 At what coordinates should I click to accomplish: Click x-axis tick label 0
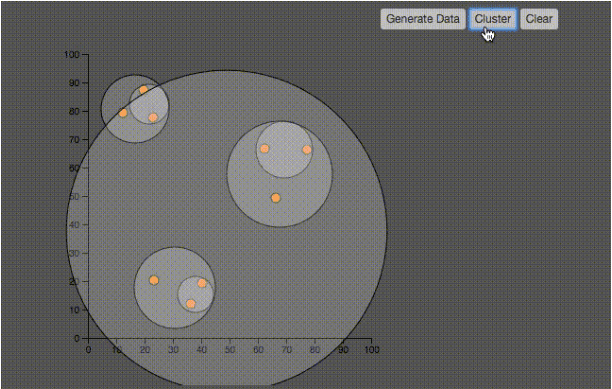88,350
